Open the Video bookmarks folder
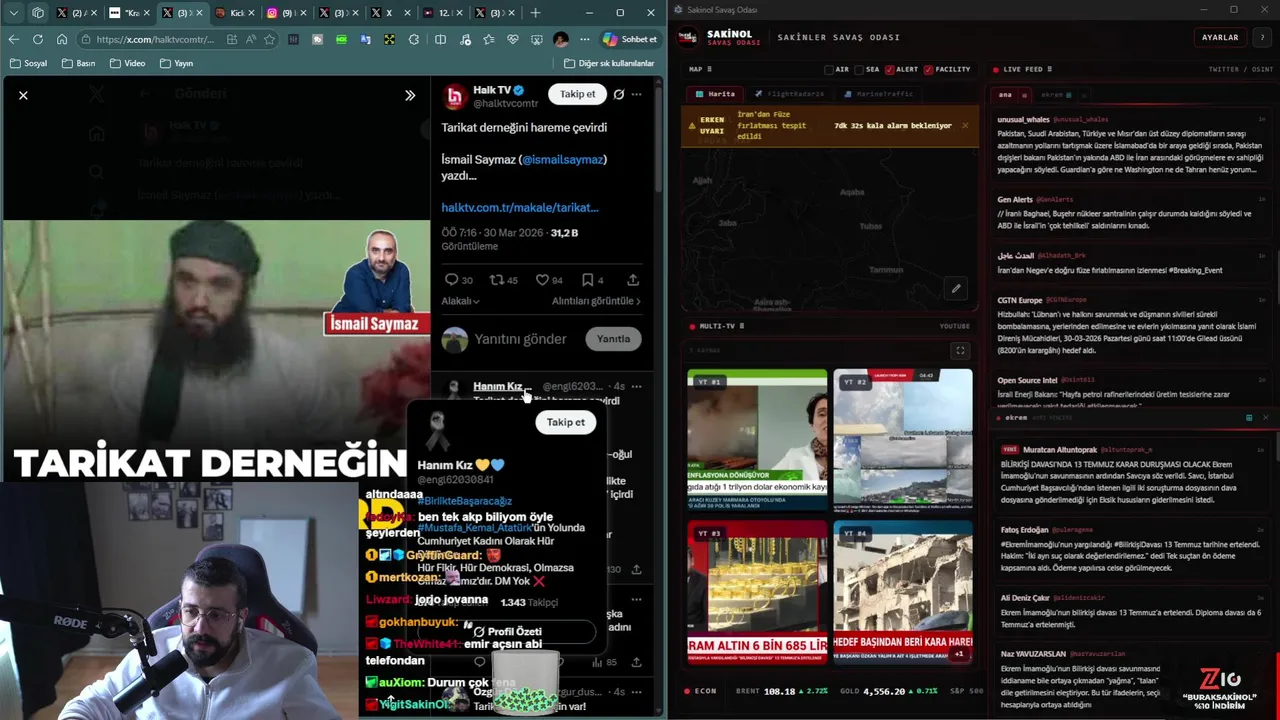Image resolution: width=1280 pixels, height=720 pixels. click(126, 63)
